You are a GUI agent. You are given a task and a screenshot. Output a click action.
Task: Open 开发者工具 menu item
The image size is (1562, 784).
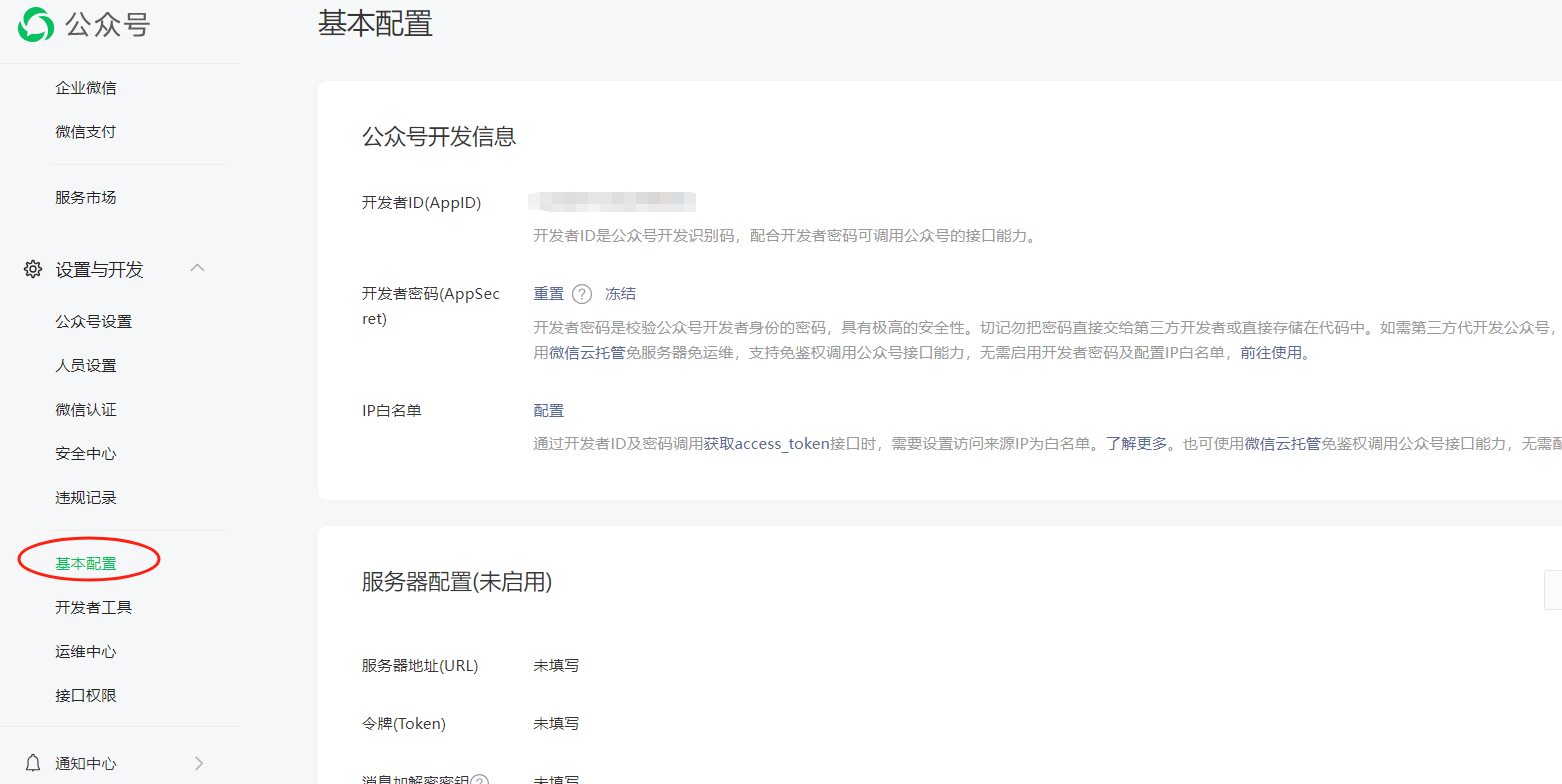(94, 608)
